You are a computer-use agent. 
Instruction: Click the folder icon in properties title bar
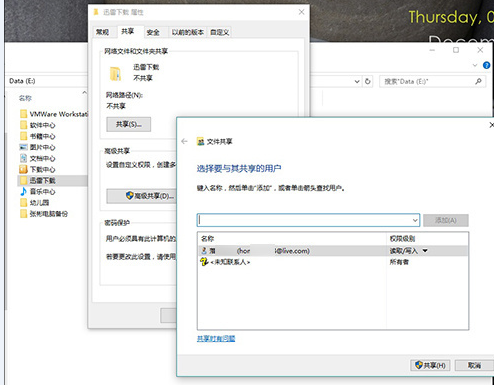coord(96,12)
